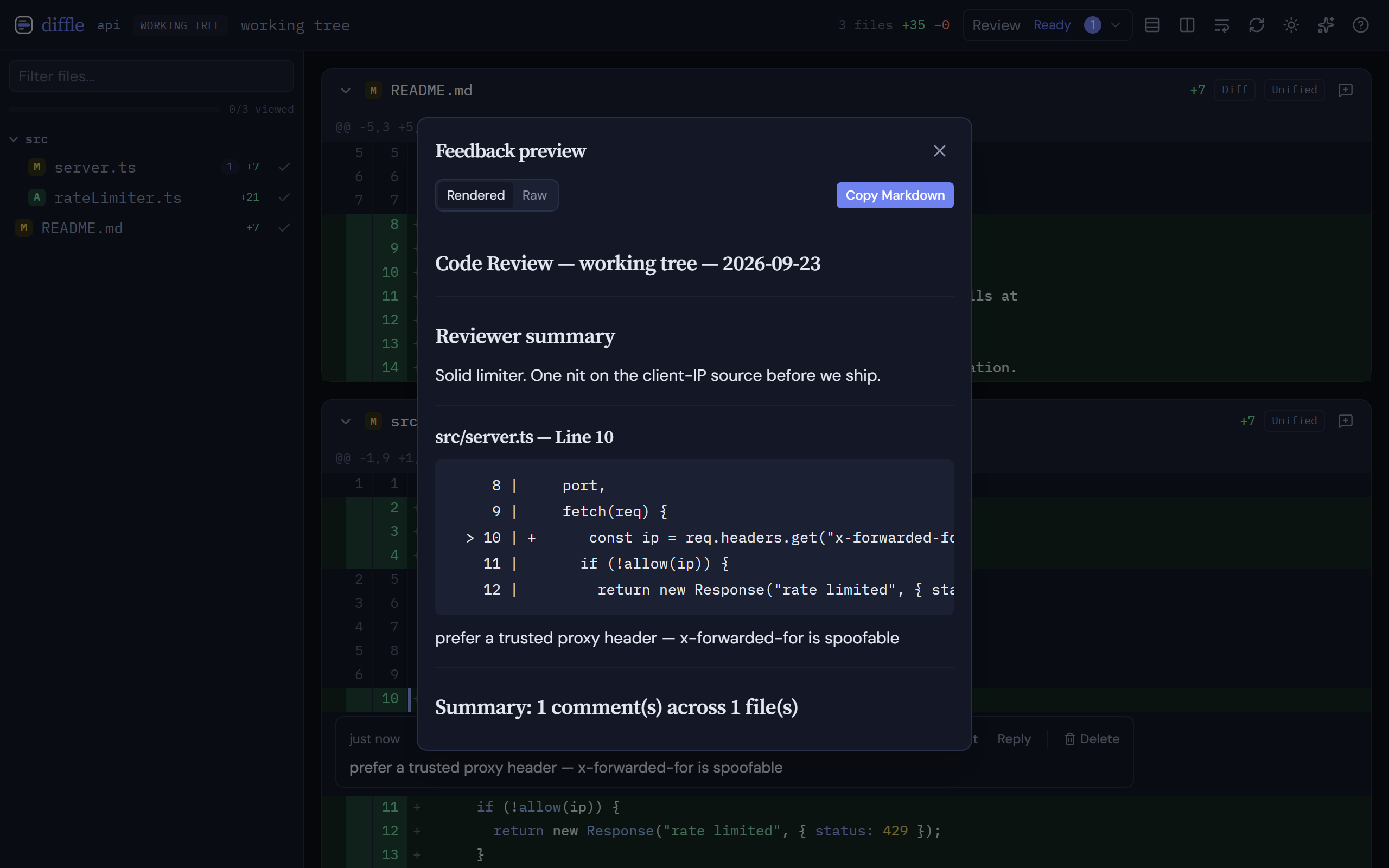Click Unified toggle on README.md card
This screenshot has height=868, width=1389.
[1294, 90]
